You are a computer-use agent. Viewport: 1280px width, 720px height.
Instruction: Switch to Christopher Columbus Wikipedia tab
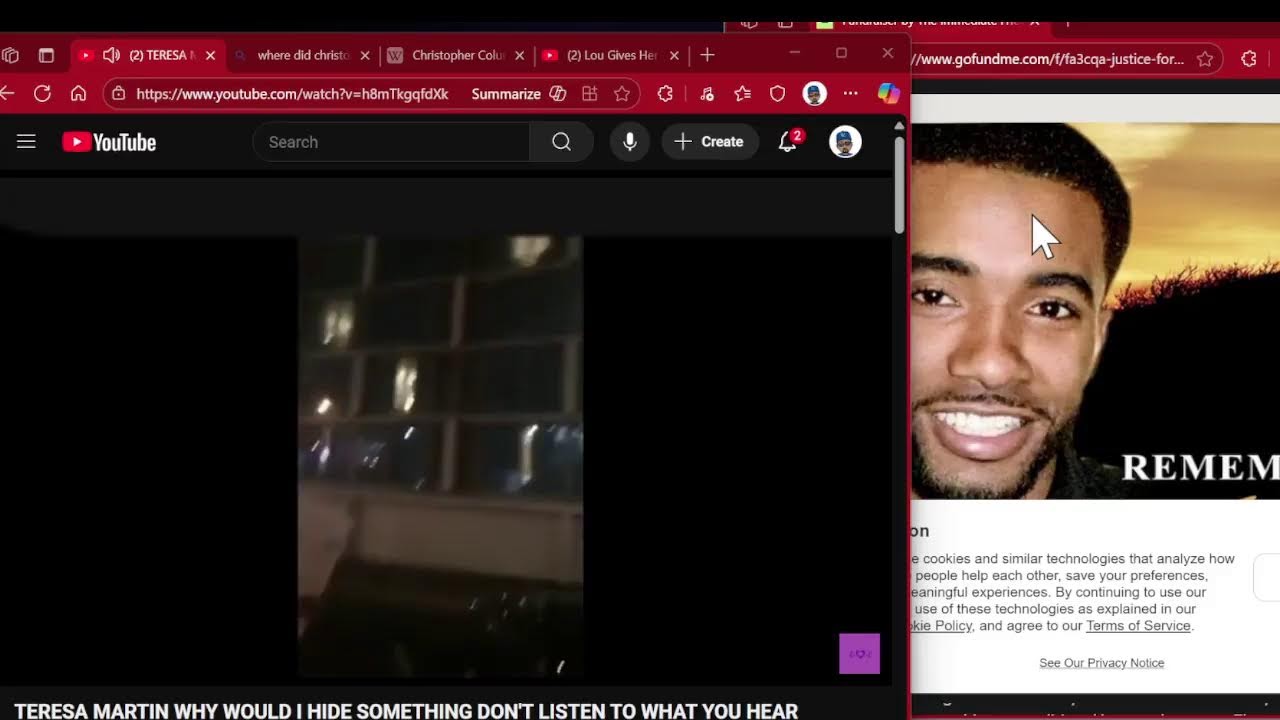tap(457, 55)
